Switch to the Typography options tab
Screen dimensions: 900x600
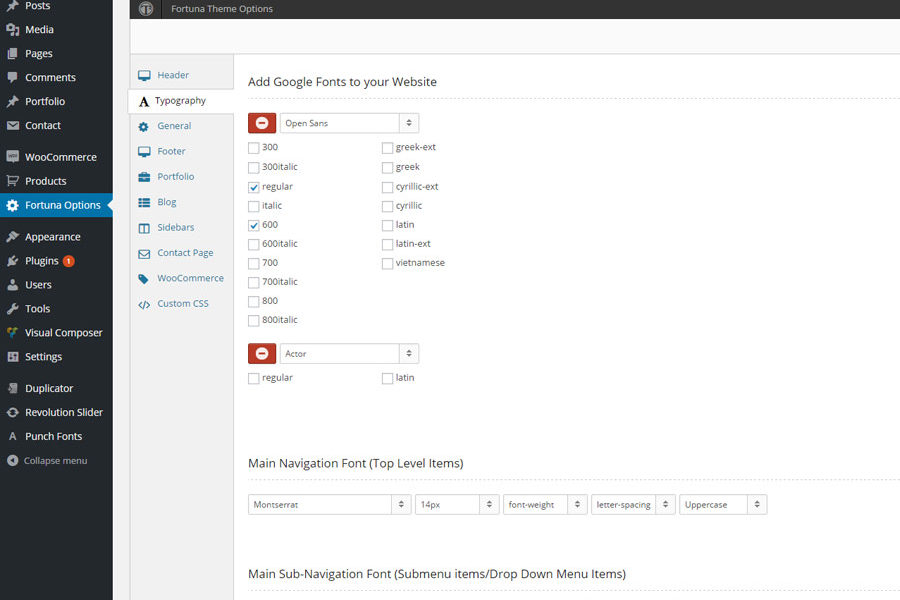pos(181,101)
